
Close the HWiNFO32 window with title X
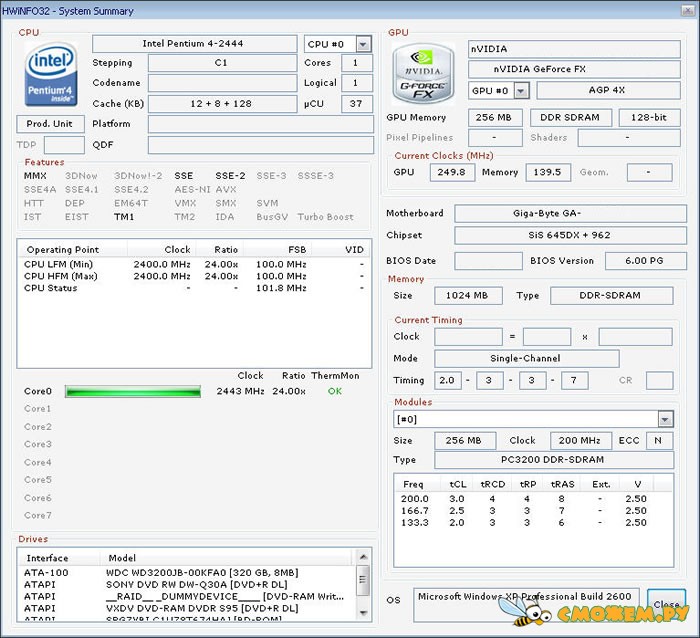coord(688,11)
